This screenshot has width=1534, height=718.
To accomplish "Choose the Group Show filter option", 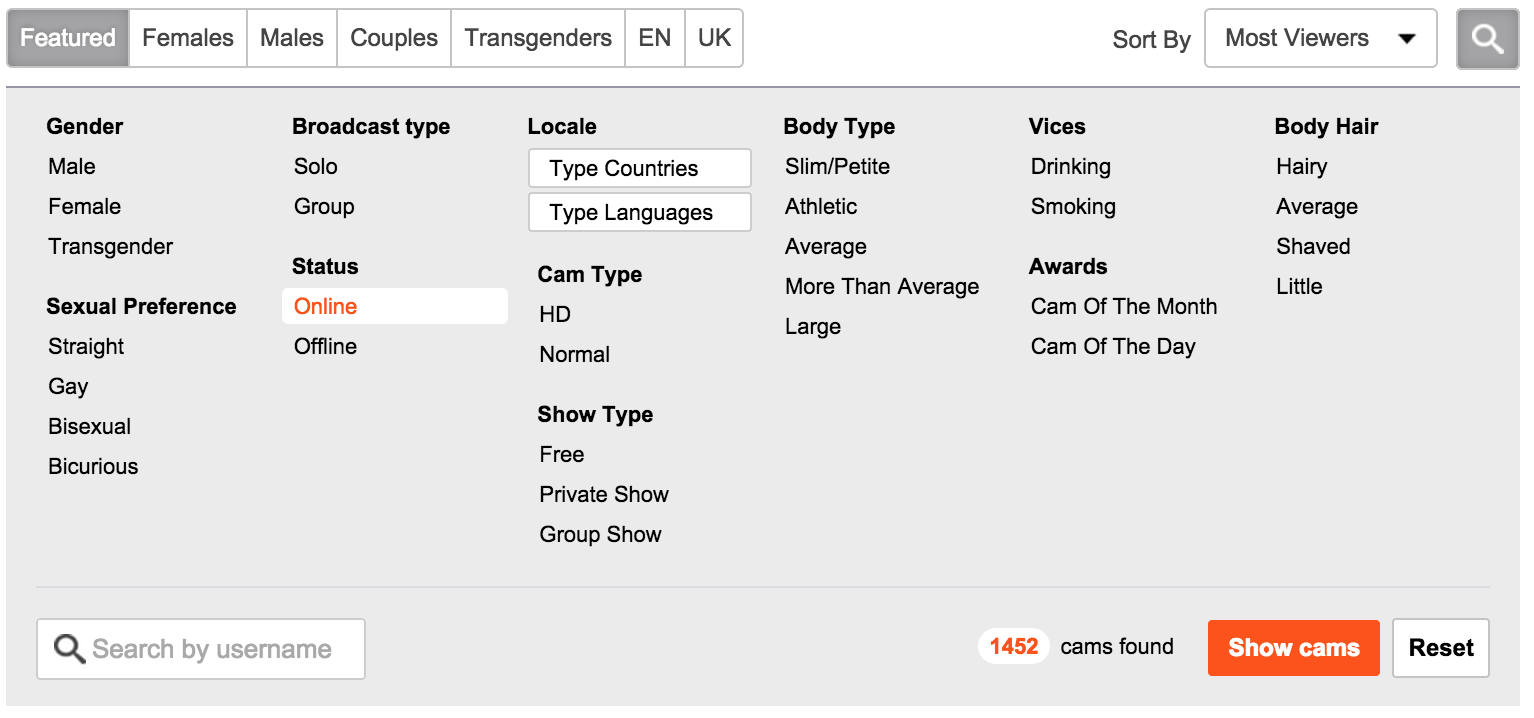I will pyautogui.click(x=600, y=535).
